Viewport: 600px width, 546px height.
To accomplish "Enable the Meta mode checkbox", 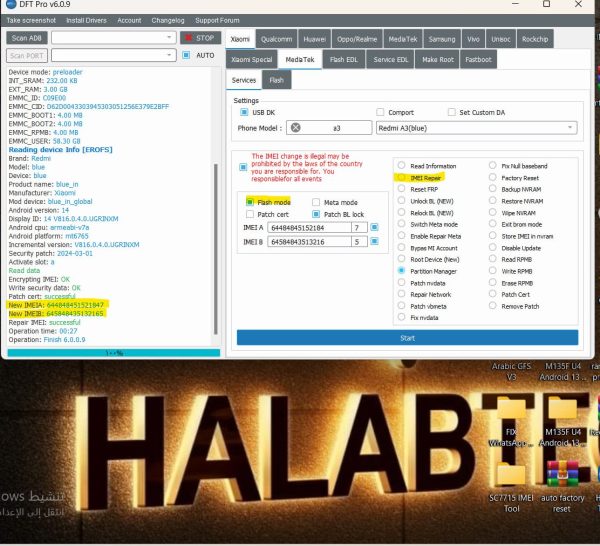I will pyautogui.click(x=316, y=202).
